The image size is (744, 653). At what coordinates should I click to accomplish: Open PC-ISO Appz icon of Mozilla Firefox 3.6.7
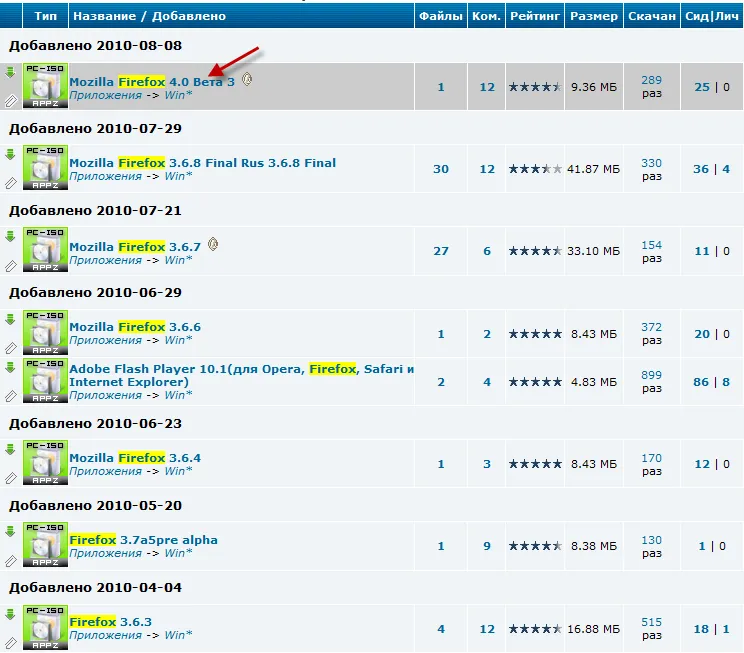pos(45,250)
